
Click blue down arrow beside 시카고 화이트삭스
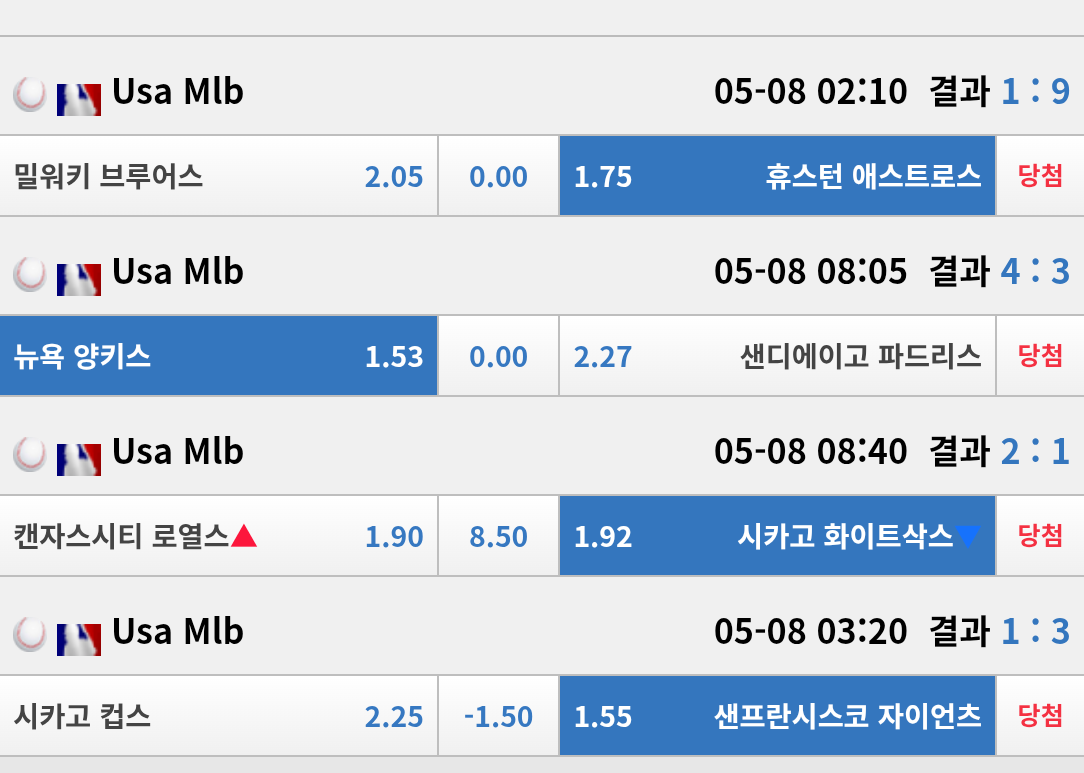[968, 537]
